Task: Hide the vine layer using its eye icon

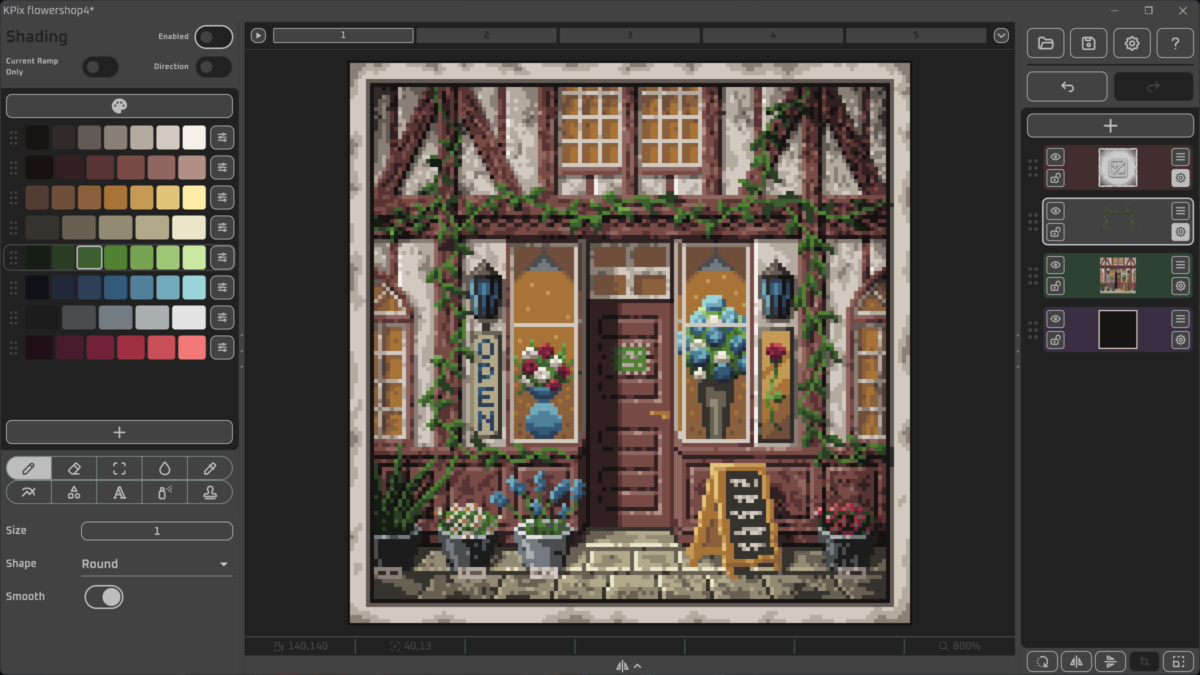Action: 1056,211
